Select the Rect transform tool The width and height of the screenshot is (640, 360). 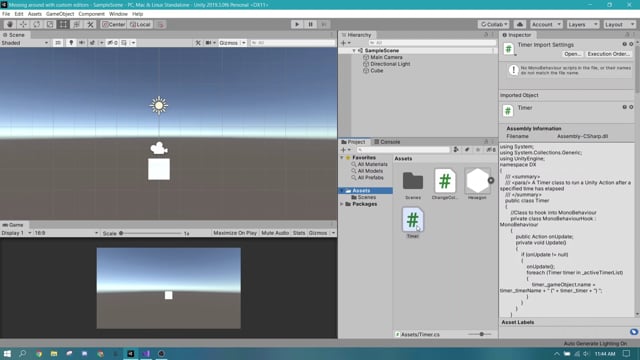click(x=63, y=24)
